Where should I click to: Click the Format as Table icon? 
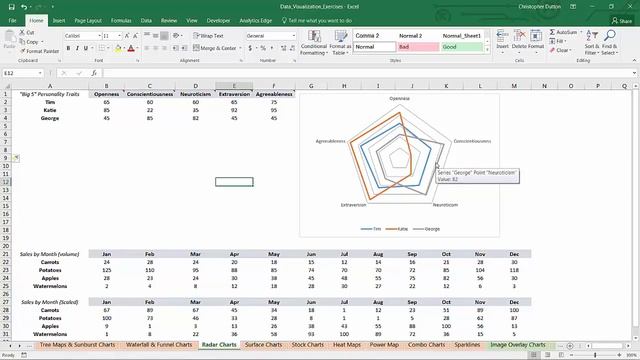coord(340,37)
